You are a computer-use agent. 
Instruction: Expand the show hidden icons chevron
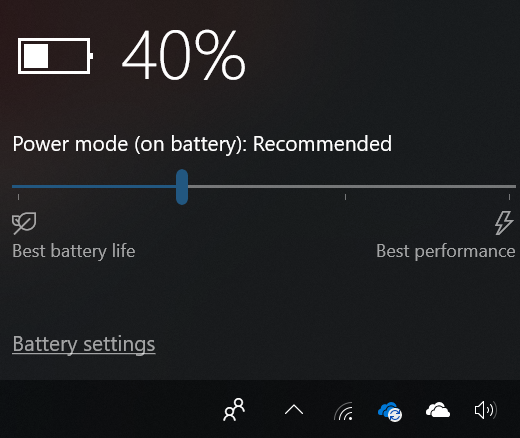[294, 410]
